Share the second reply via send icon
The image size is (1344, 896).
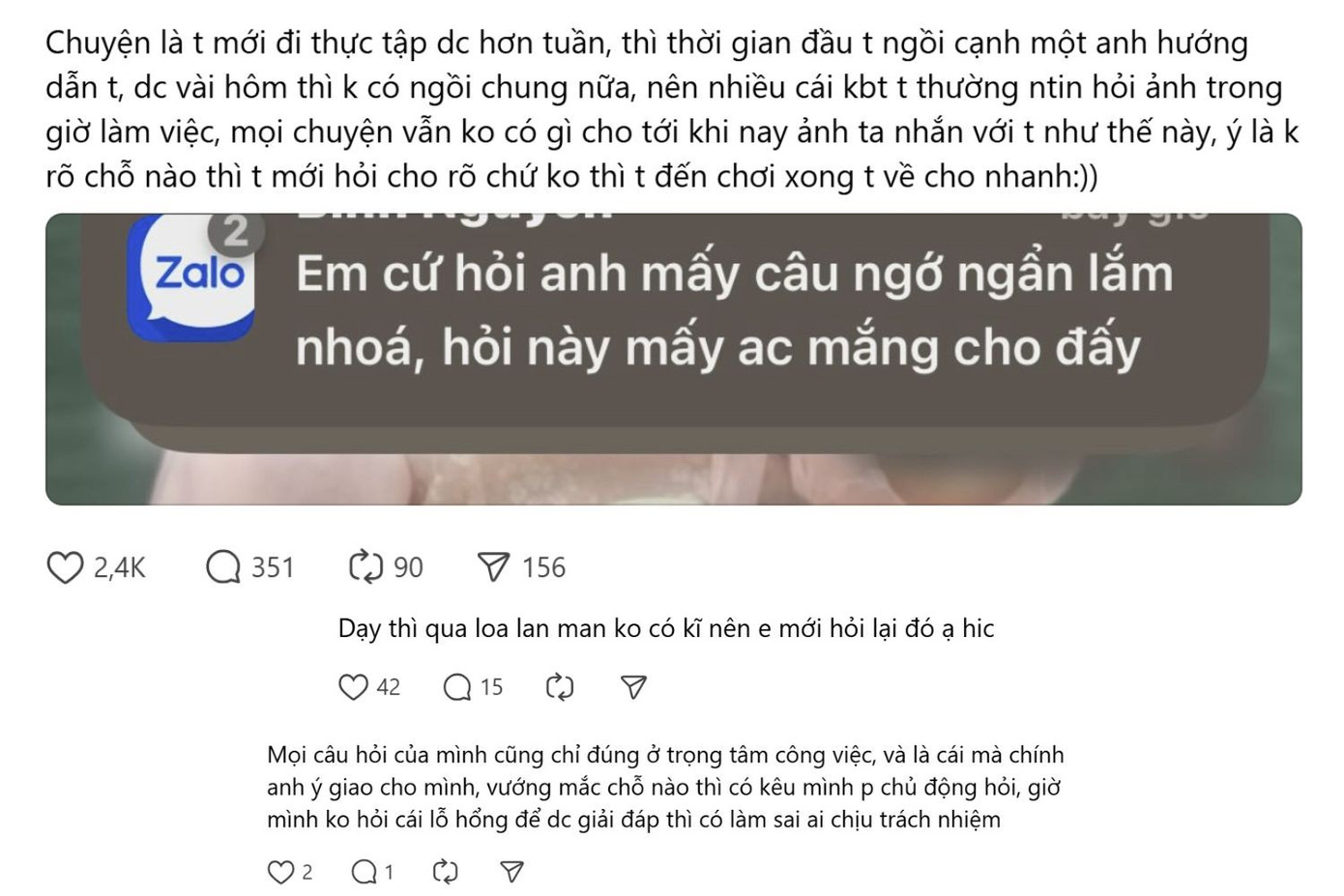pos(512,872)
